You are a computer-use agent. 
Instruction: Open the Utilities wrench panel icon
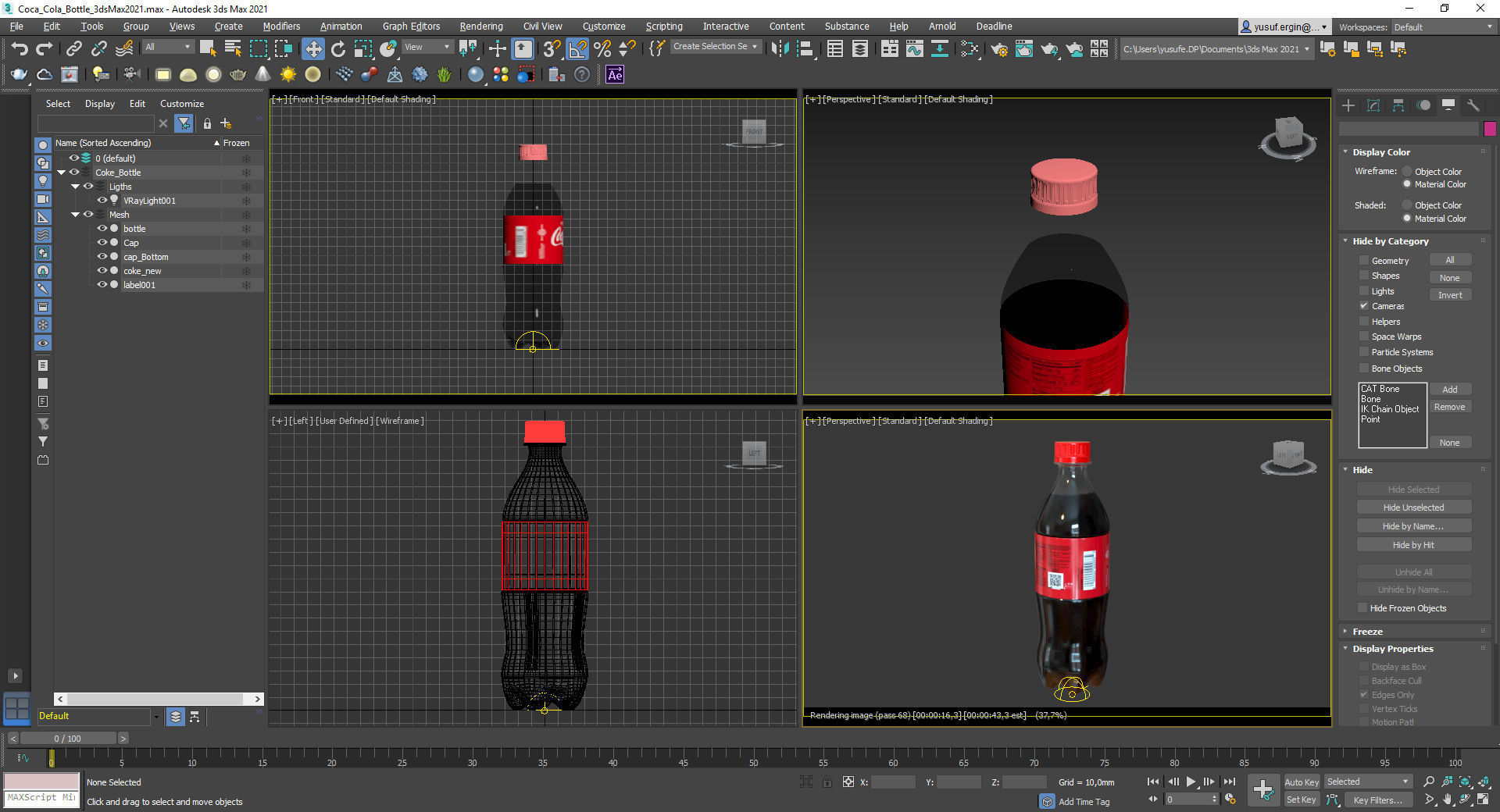1473,105
